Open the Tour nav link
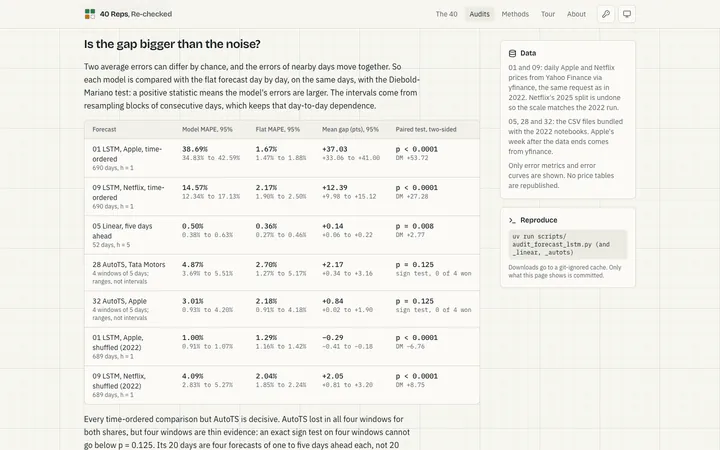Screen dimensions: 720x450 click(x=548, y=14)
